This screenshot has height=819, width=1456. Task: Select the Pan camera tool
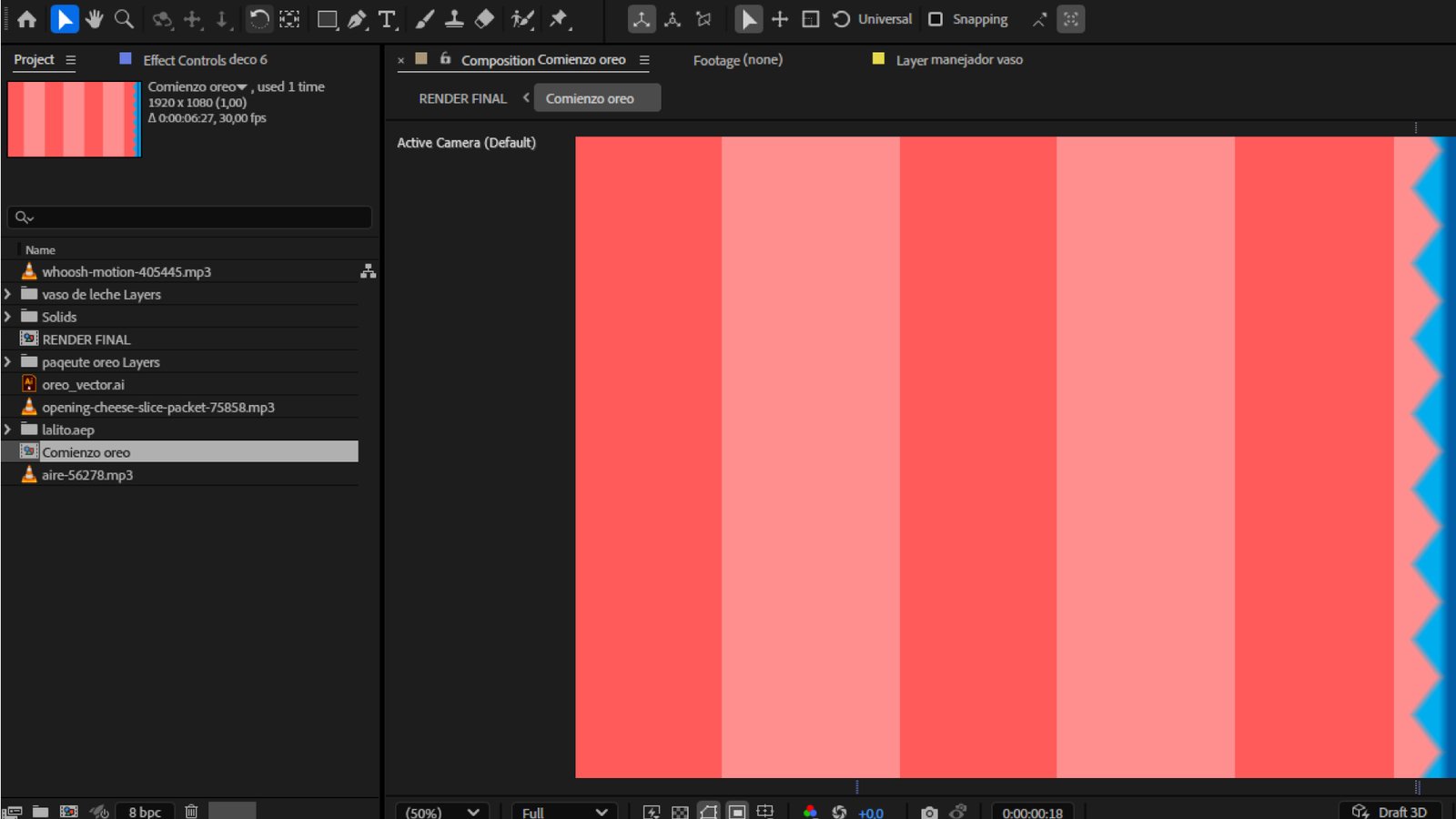(x=192, y=19)
